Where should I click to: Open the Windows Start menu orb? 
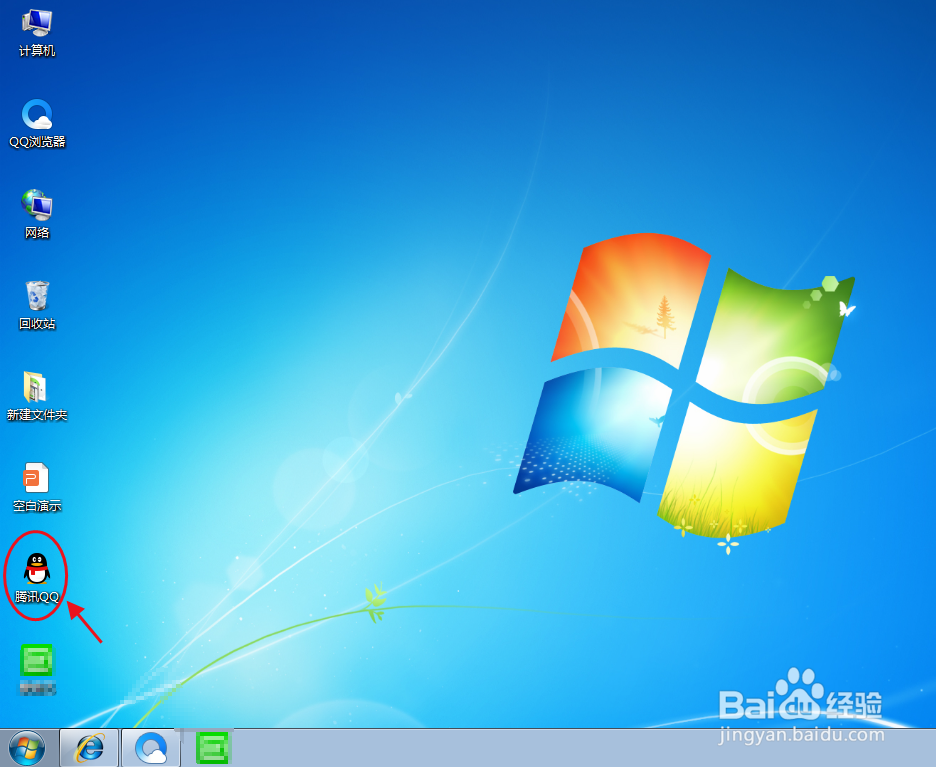(x=27, y=747)
